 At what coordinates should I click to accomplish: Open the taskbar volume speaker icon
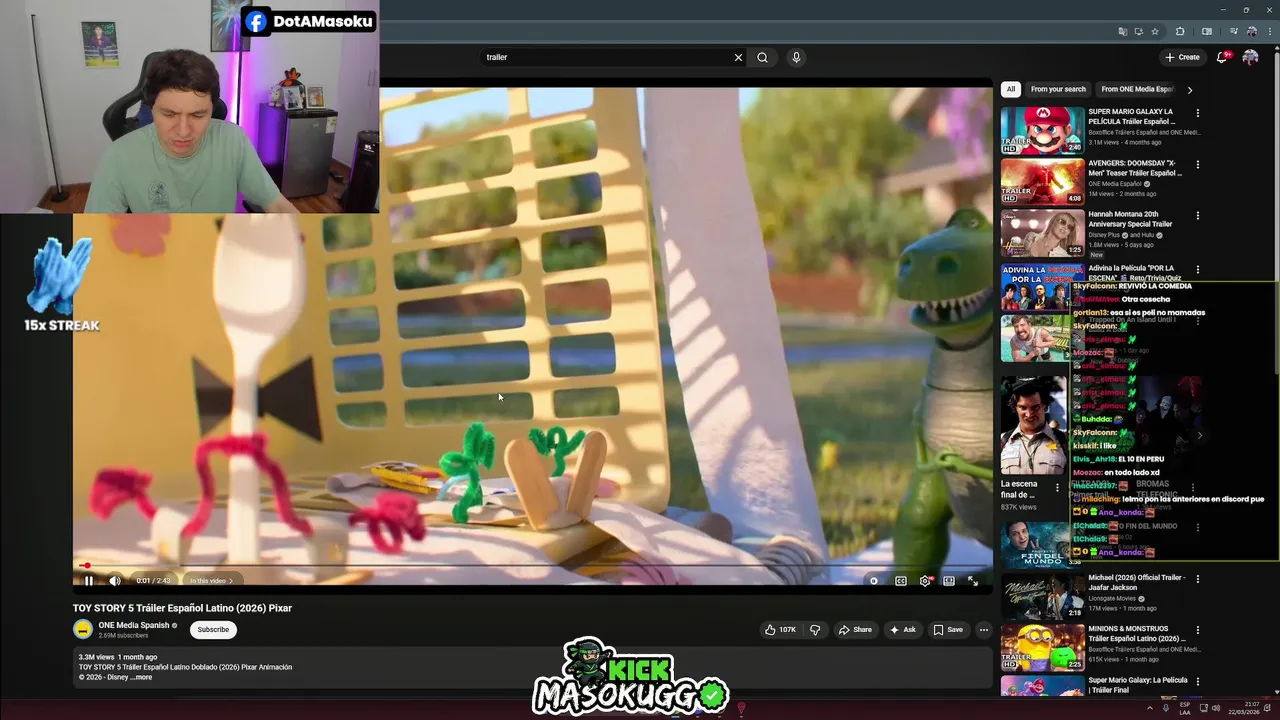tap(1216, 708)
